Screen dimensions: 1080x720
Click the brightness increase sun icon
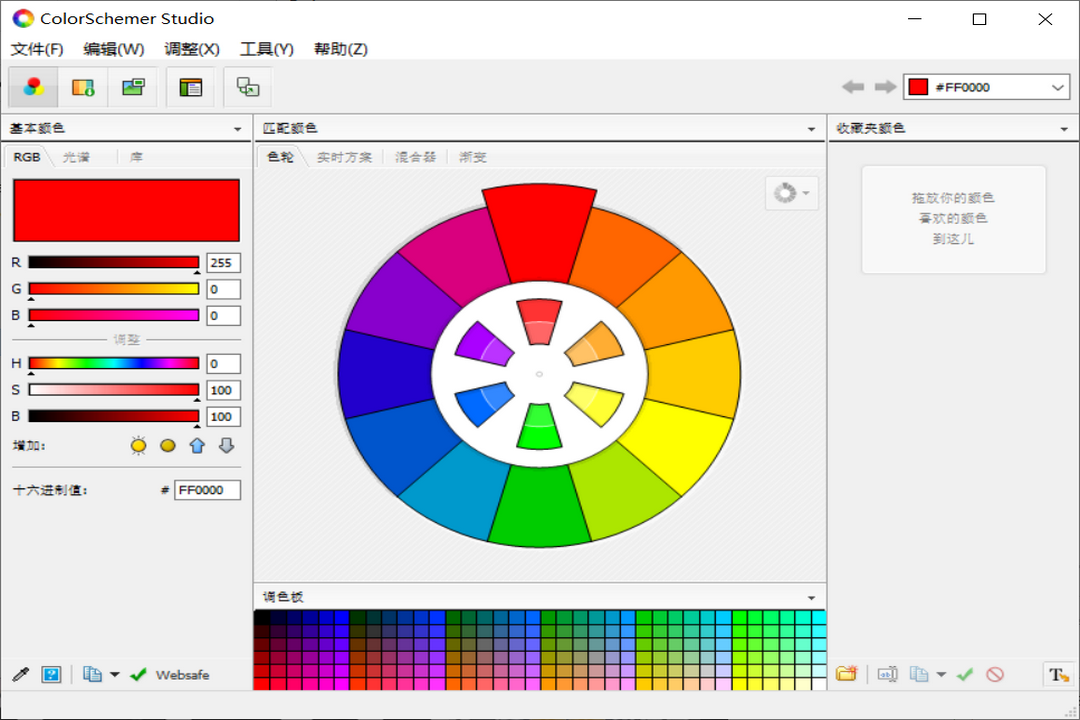[138, 445]
